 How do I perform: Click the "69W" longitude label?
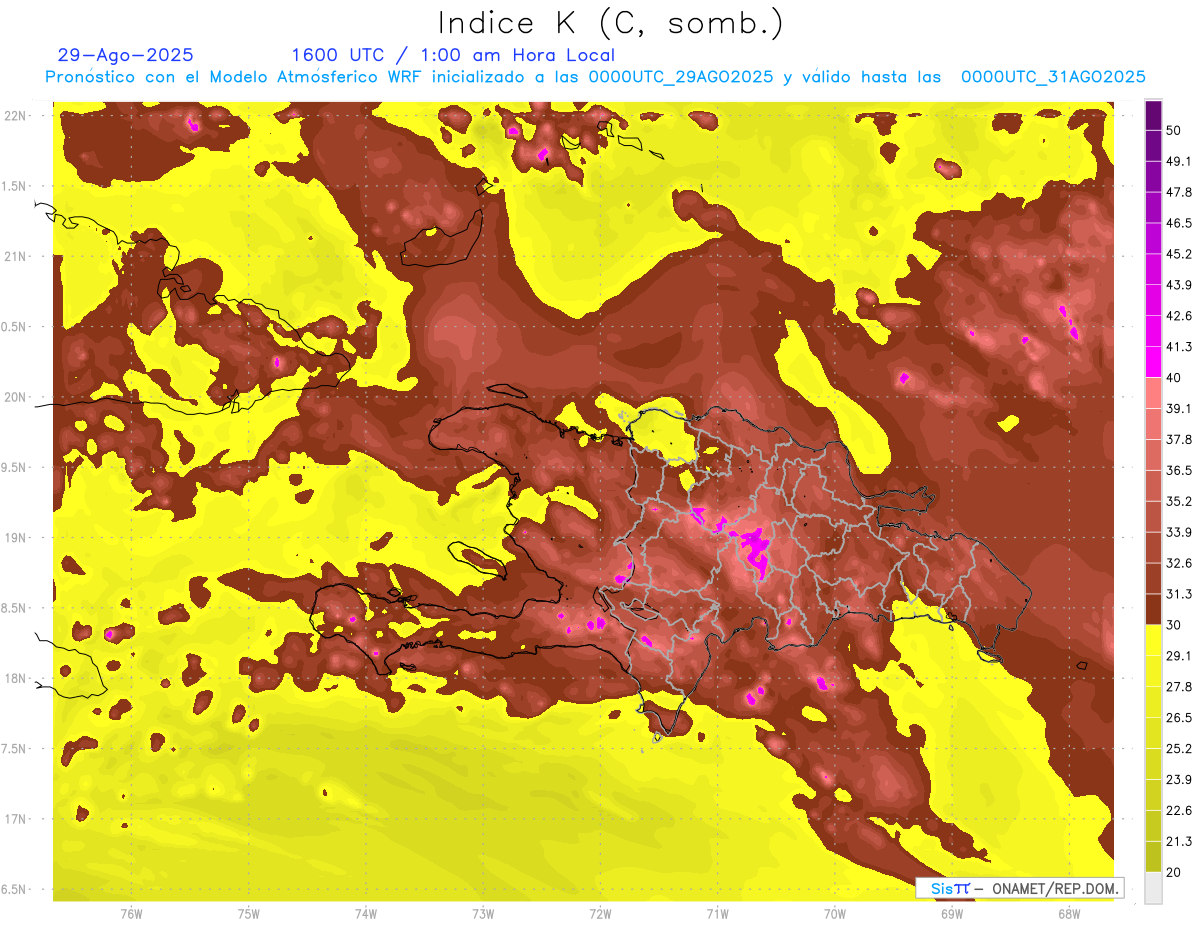click(x=951, y=914)
